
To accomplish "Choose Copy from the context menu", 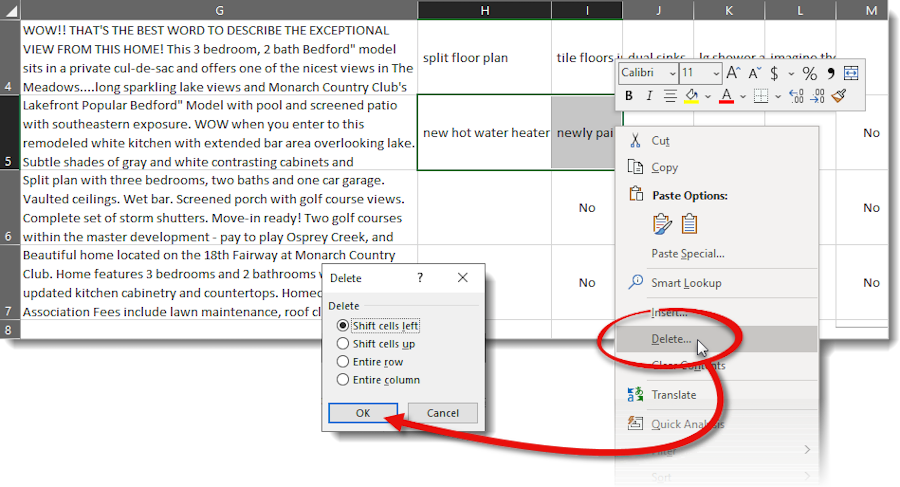I will click(717, 167).
